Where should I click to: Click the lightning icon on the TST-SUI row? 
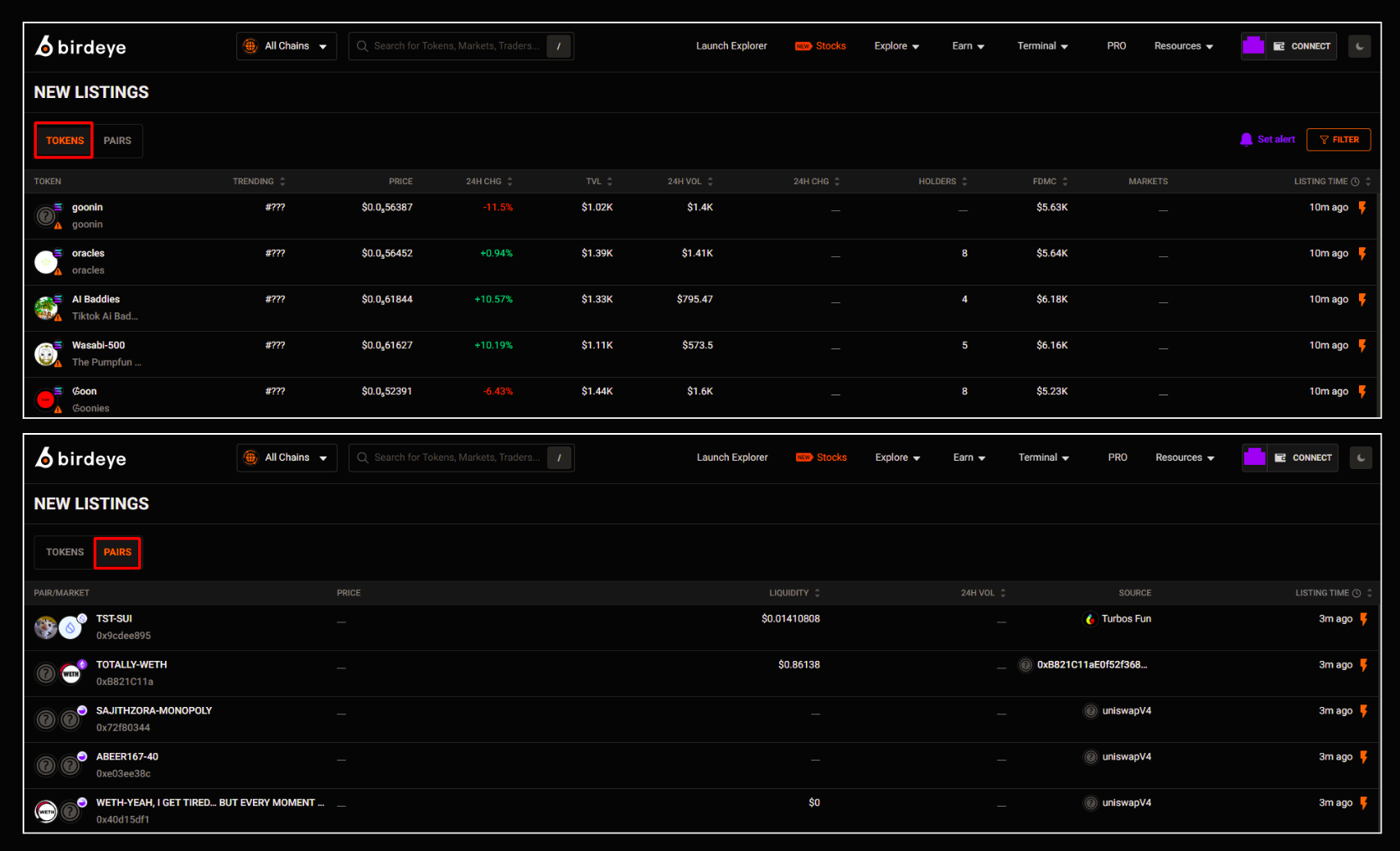click(1364, 619)
